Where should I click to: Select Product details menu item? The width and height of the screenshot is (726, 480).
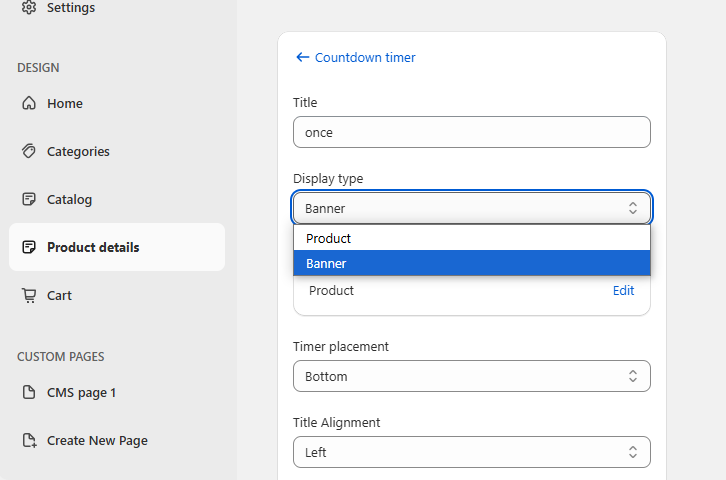coord(117,247)
